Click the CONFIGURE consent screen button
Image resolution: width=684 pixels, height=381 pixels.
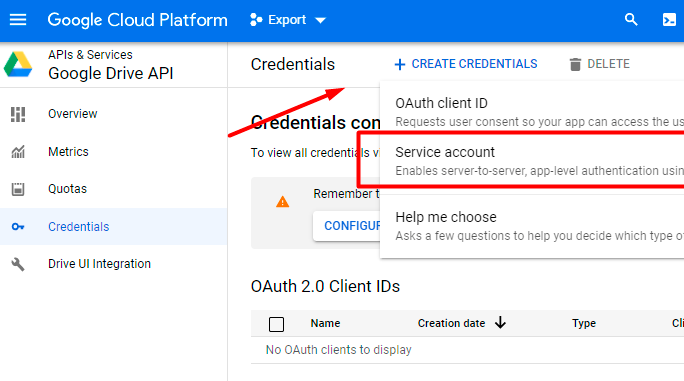[x=347, y=226]
